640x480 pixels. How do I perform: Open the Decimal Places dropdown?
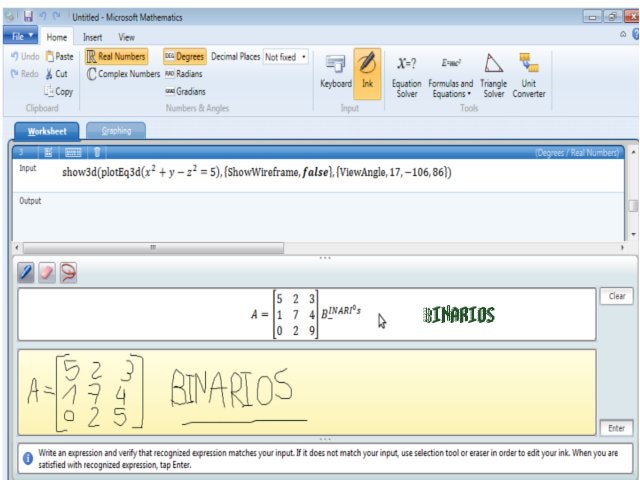click(x=285, y=57)
